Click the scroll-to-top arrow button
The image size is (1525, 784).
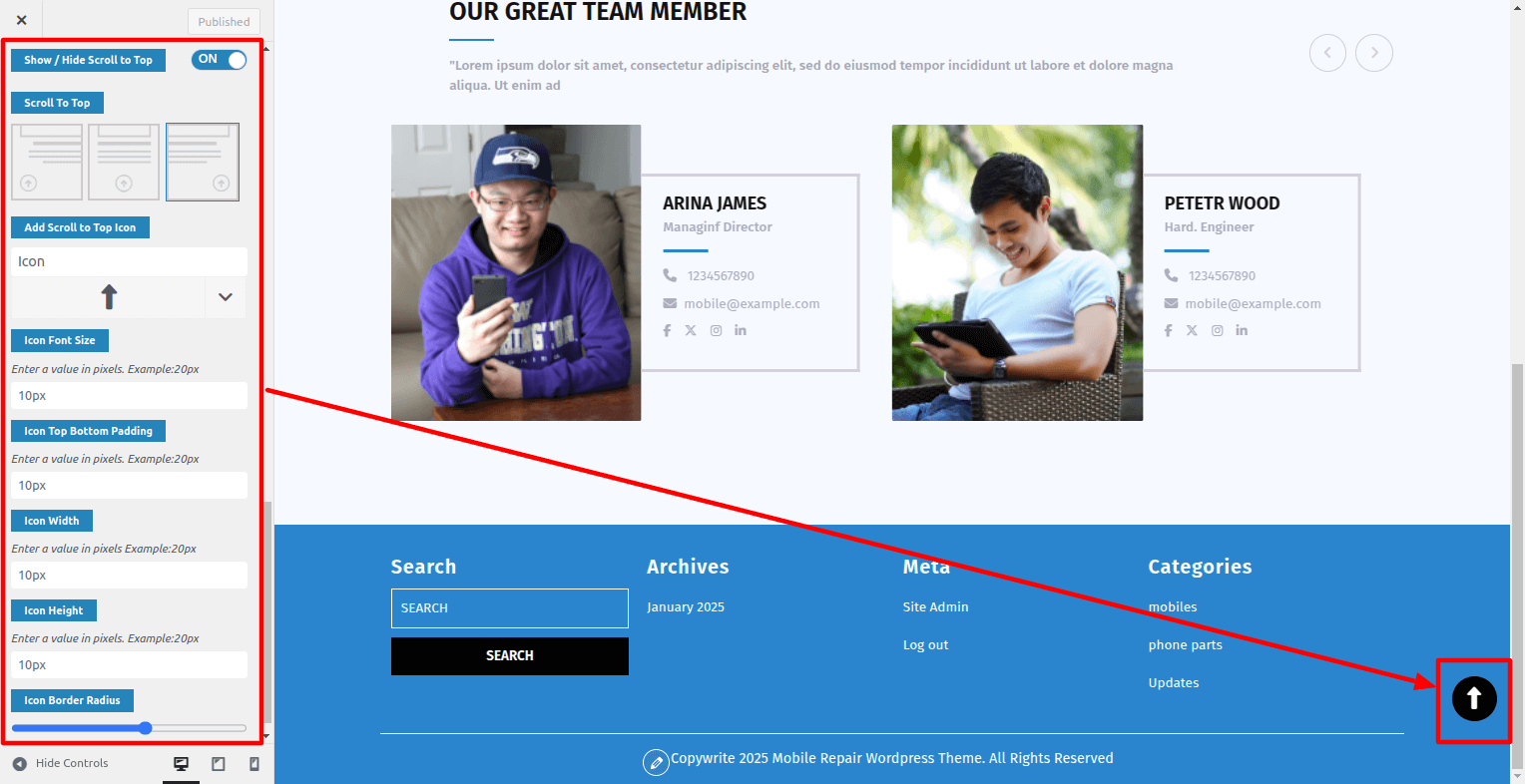point(1474,698)
